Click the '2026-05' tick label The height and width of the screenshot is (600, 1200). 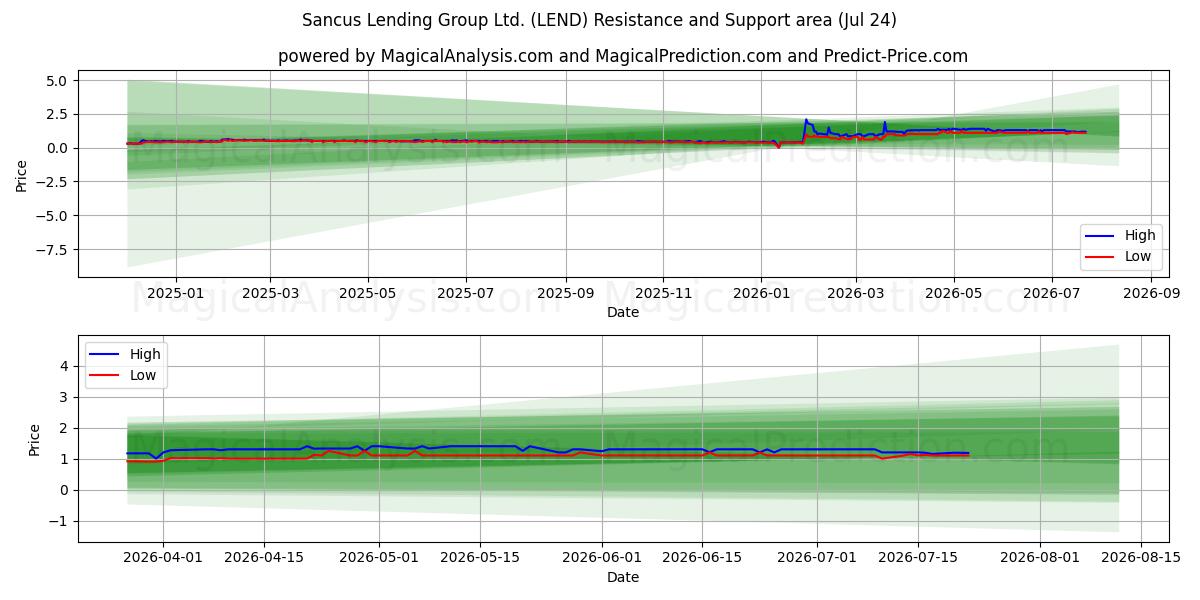coord(954,293)
